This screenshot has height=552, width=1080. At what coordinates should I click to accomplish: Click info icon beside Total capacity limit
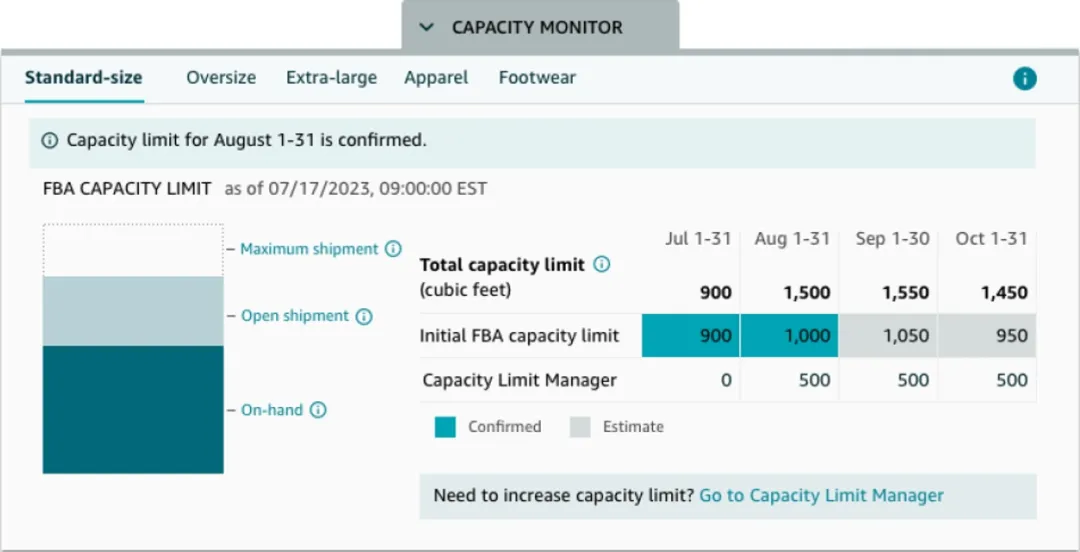[x=601, y=265]
